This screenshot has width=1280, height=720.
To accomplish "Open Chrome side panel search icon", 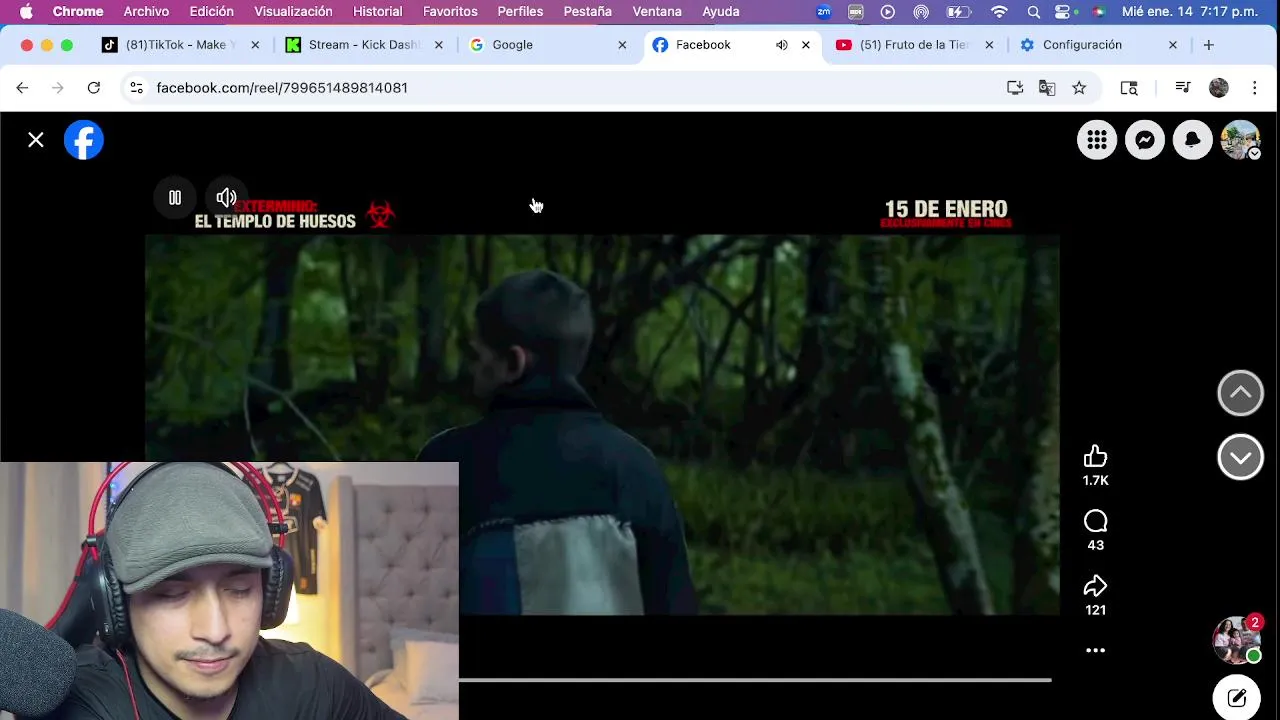I will coord(1129,88).
